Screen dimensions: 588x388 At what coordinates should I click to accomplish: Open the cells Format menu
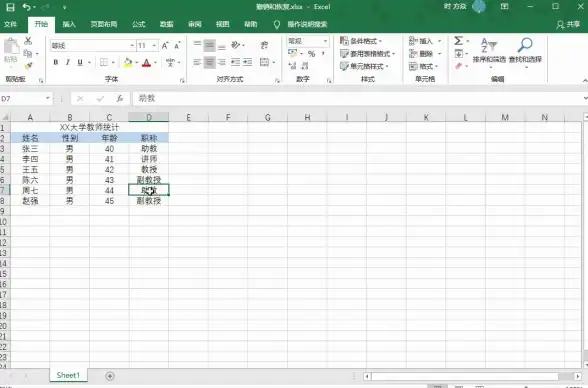click(x=423, y=66)
